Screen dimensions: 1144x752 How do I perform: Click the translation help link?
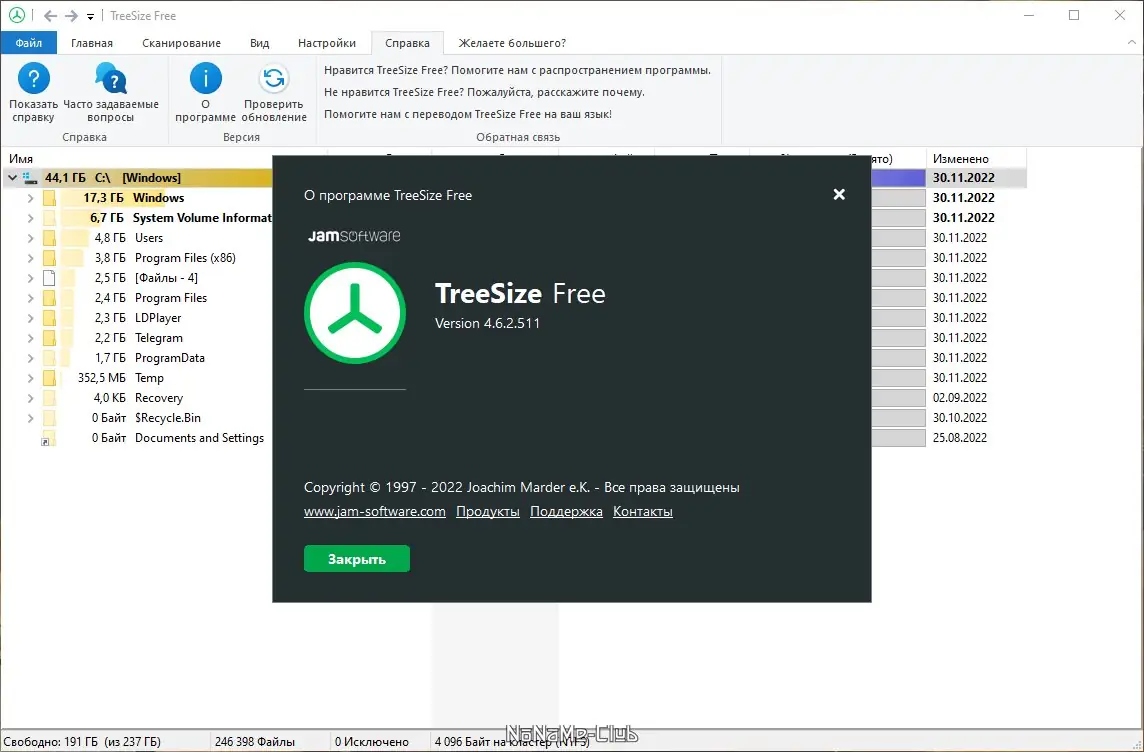(468, 115)
